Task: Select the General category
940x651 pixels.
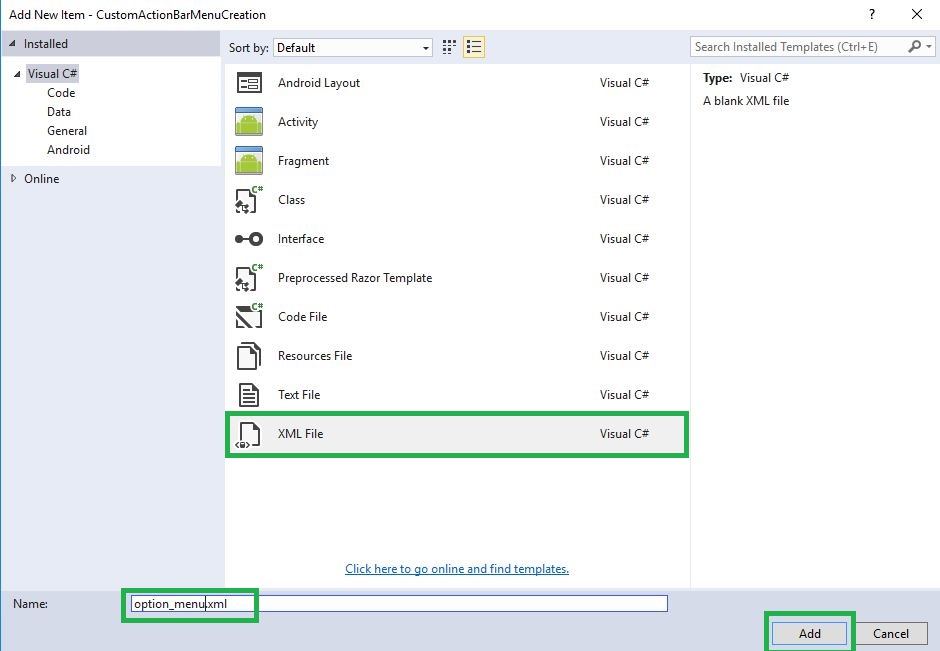Action: tap(67, 131)
